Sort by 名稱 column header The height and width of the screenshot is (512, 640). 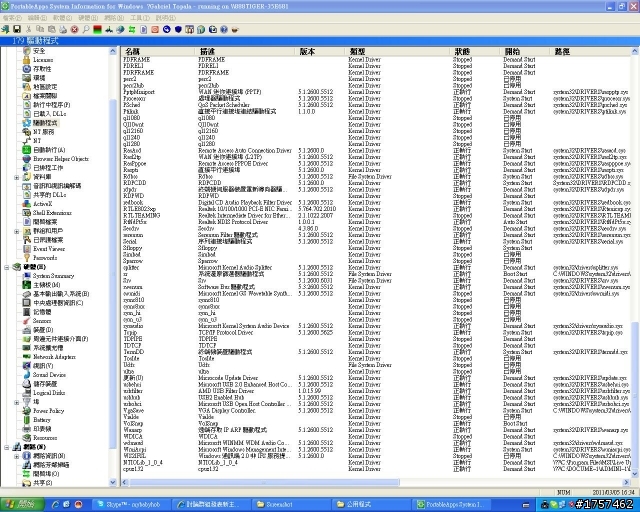(x=158, y=51)
